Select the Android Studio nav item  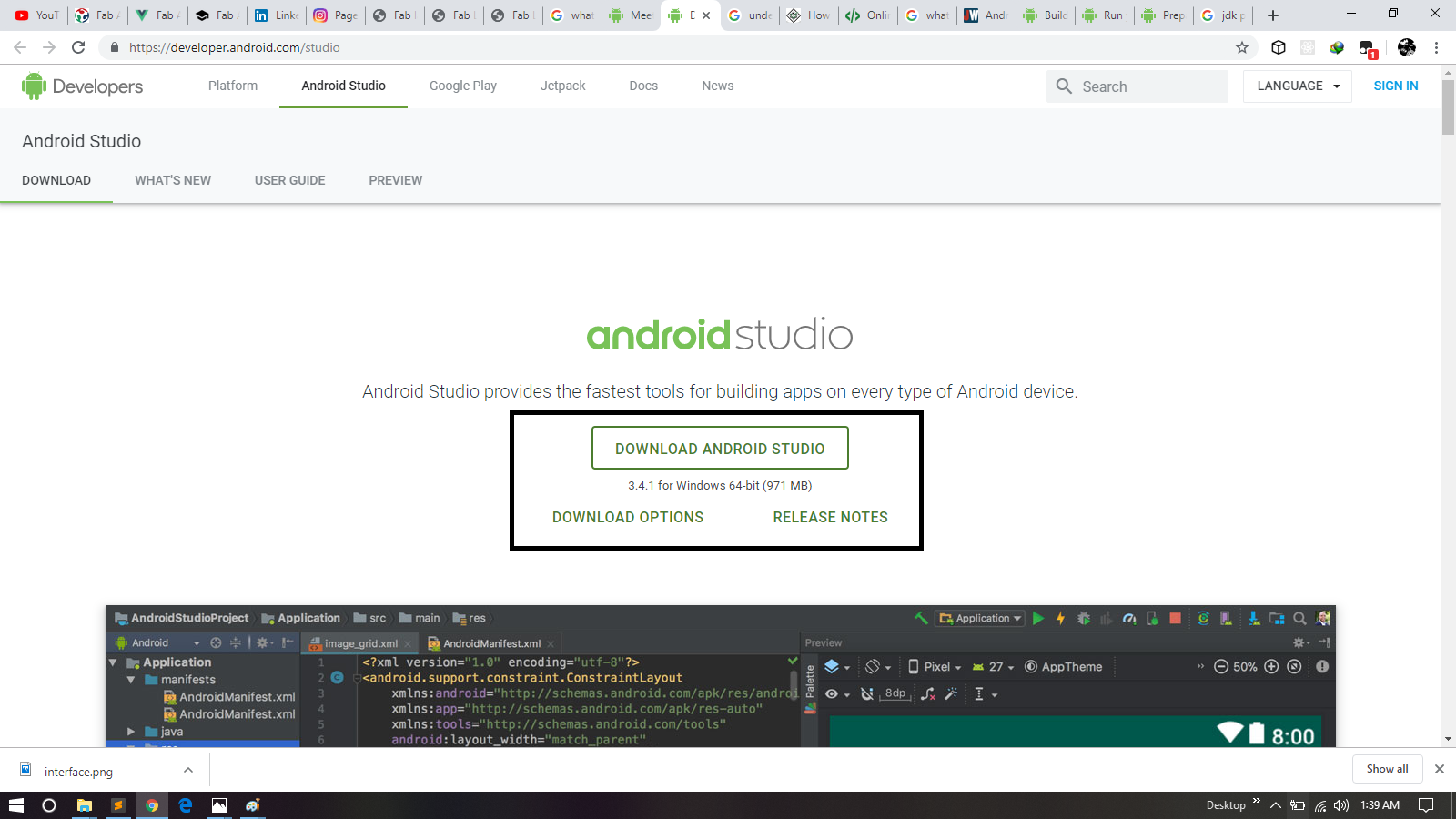pyautogui.click(x=344, y=86)
